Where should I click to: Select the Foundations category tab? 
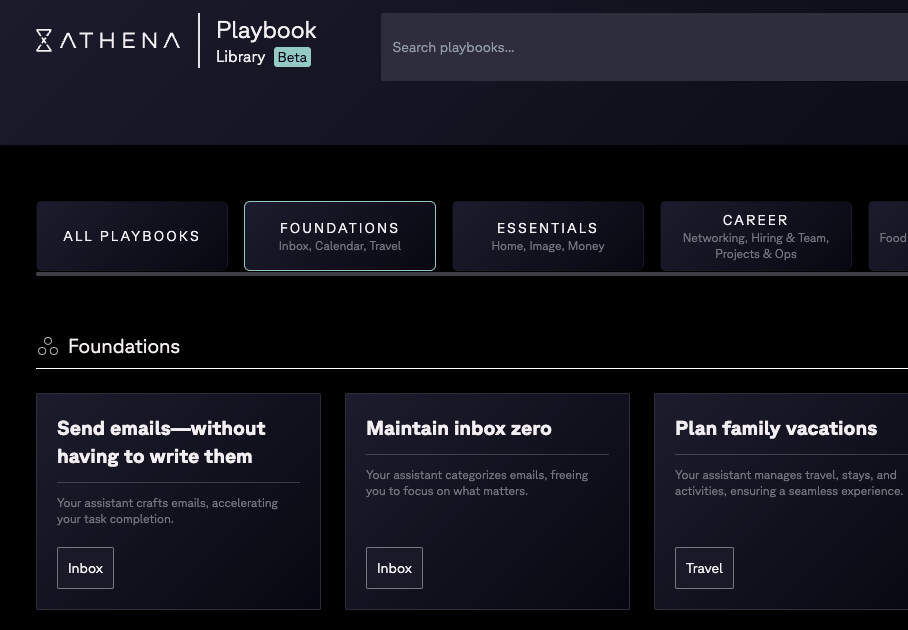[340, 236]
